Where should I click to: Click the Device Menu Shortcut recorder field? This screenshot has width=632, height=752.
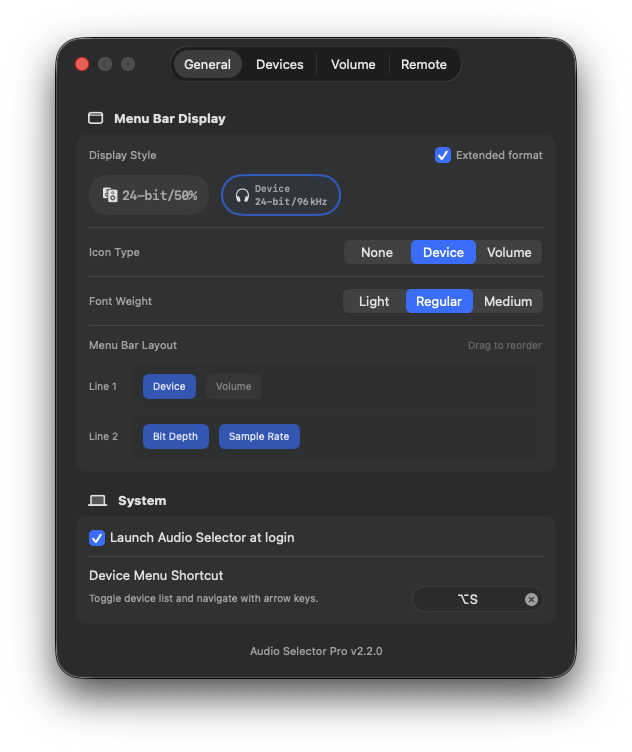pyautogui.click(x=478, y=599)
